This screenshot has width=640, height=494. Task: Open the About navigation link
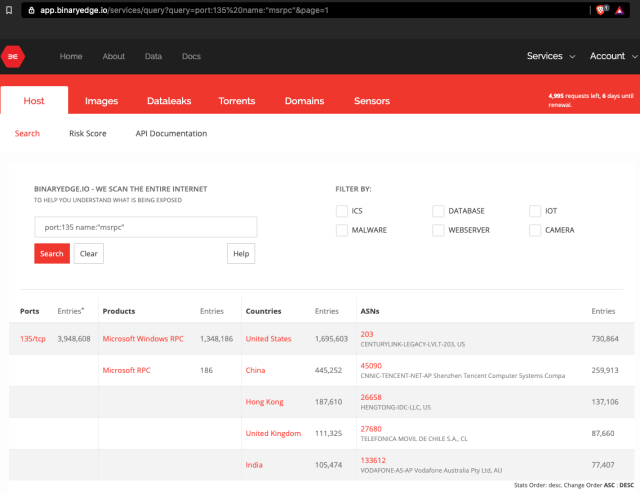pyautogui.click(x=113, y=56)
